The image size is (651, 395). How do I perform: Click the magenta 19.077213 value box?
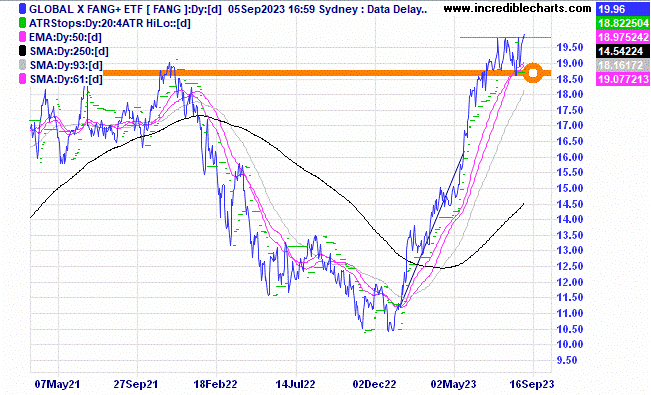pyautogui.click(x=622, y=79)
